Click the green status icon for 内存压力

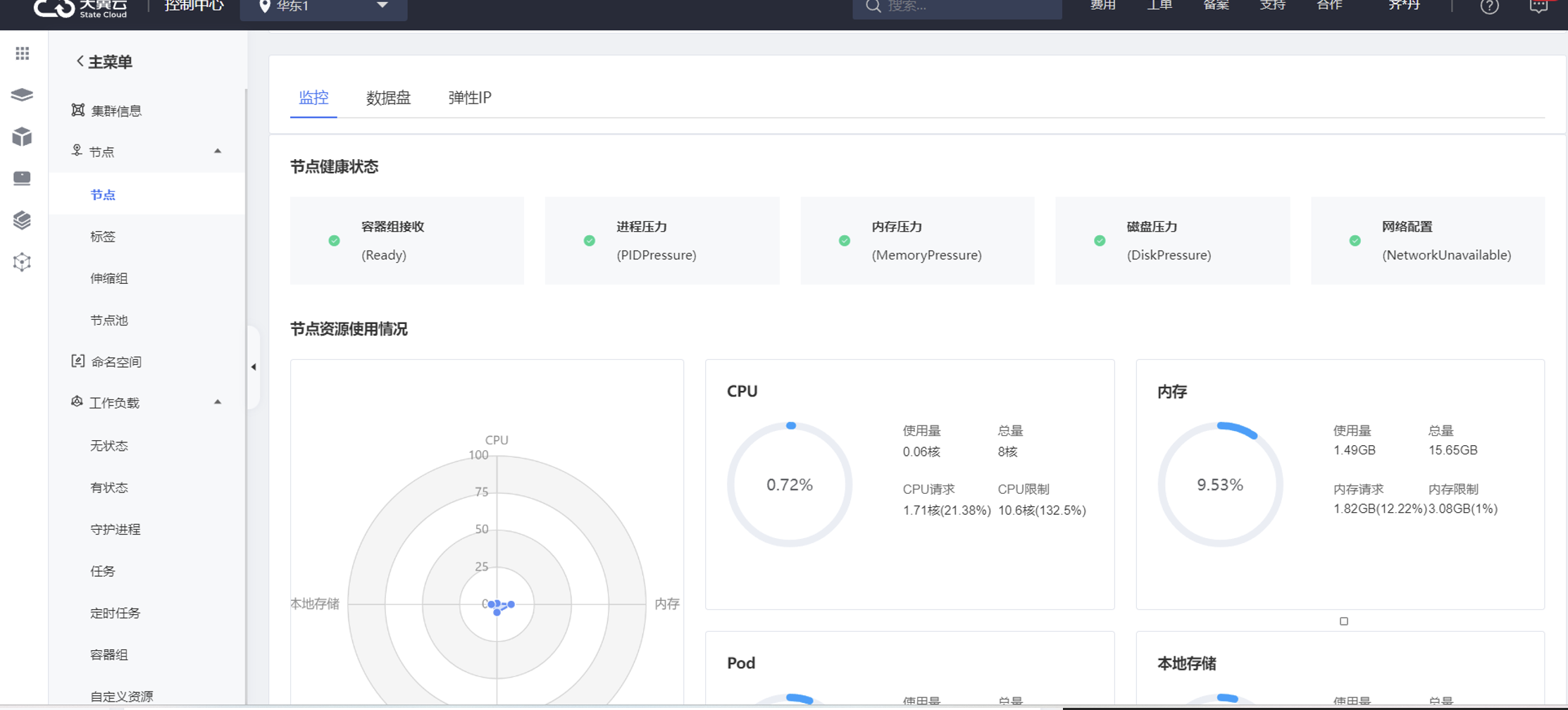pyautogui.click(x=845, y=241)
